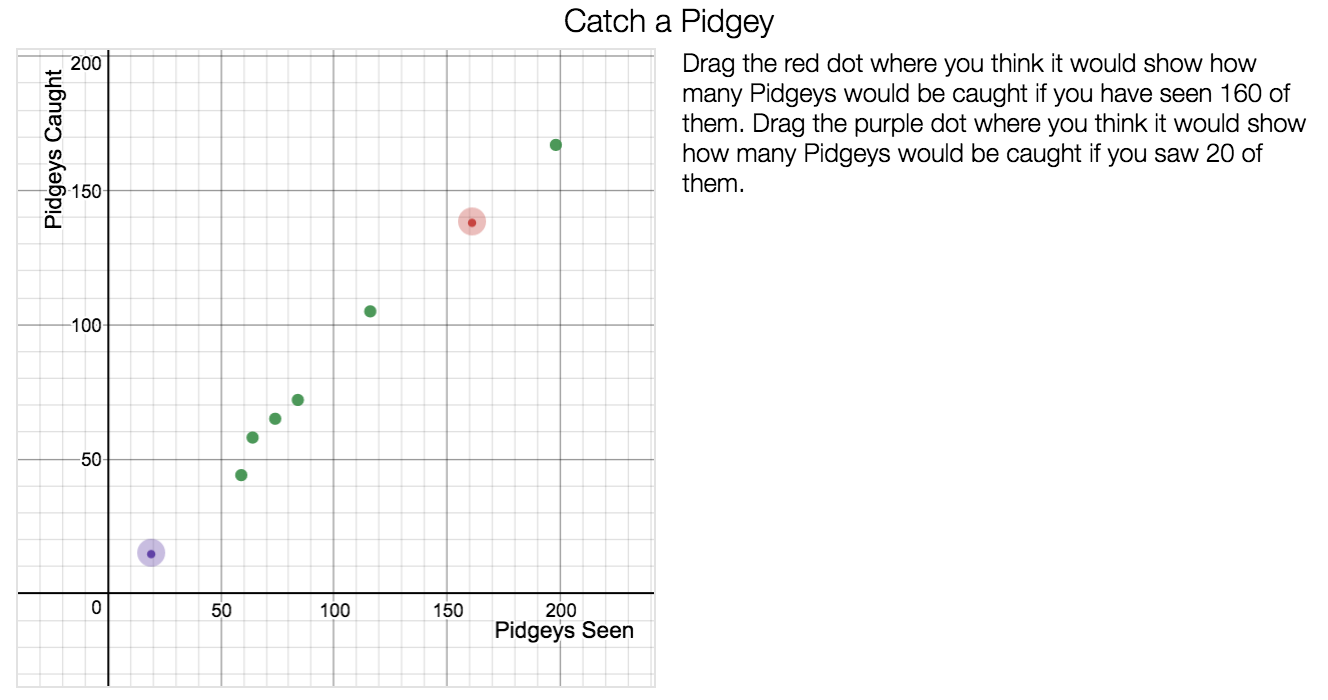Click the green point at 58 caught

click(x=252, y=438)
